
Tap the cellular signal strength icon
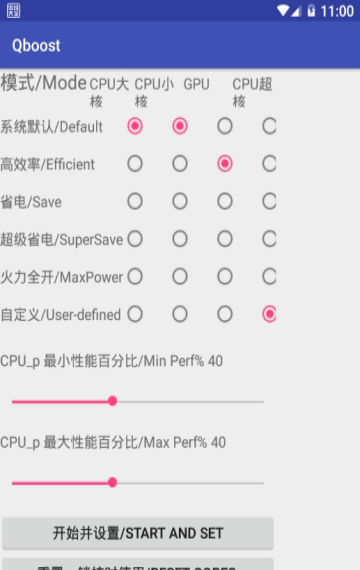(296, 11)
